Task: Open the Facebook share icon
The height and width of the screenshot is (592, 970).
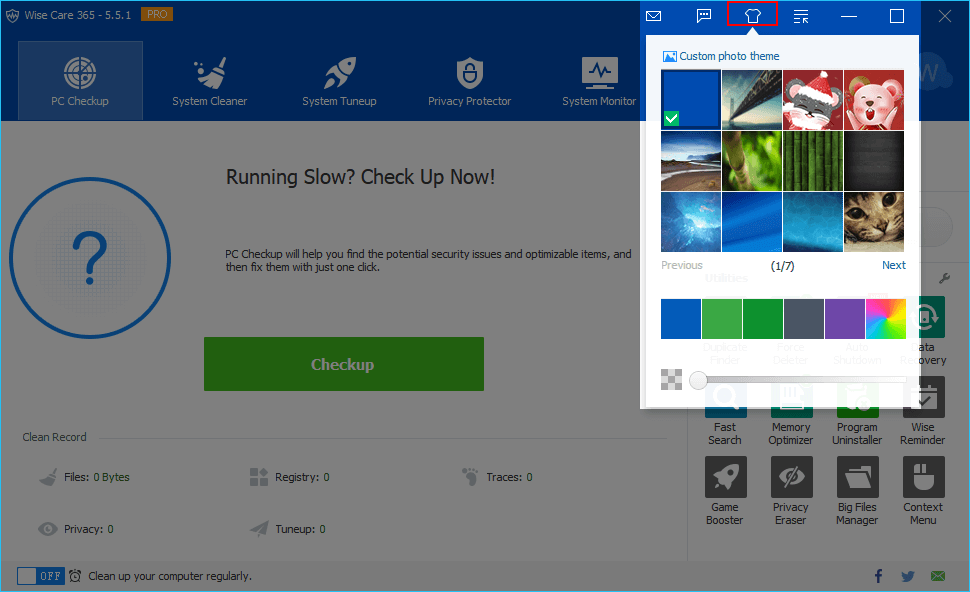Action: click(878, 576)
